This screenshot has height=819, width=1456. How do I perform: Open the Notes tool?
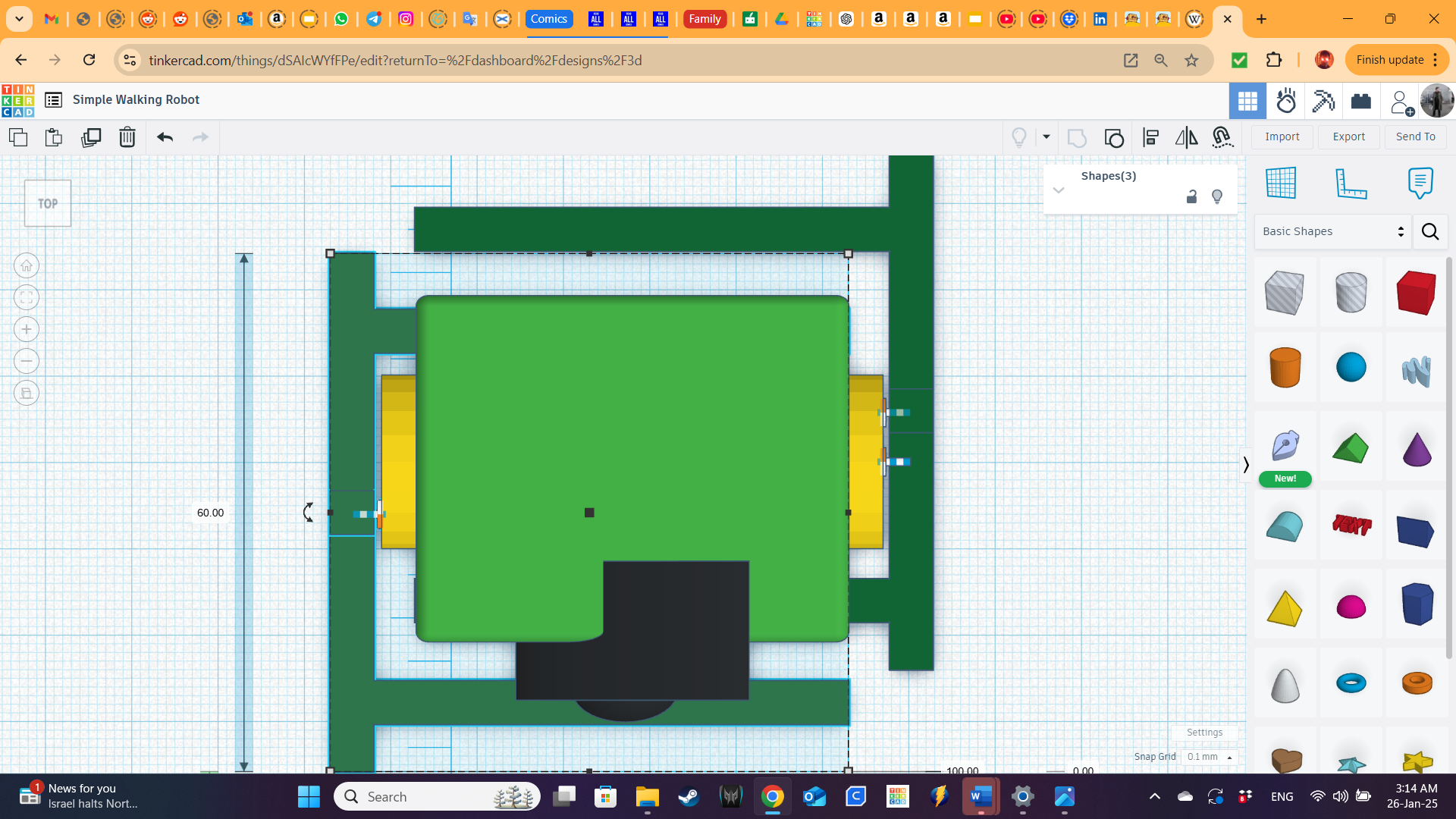(1420, 182)
